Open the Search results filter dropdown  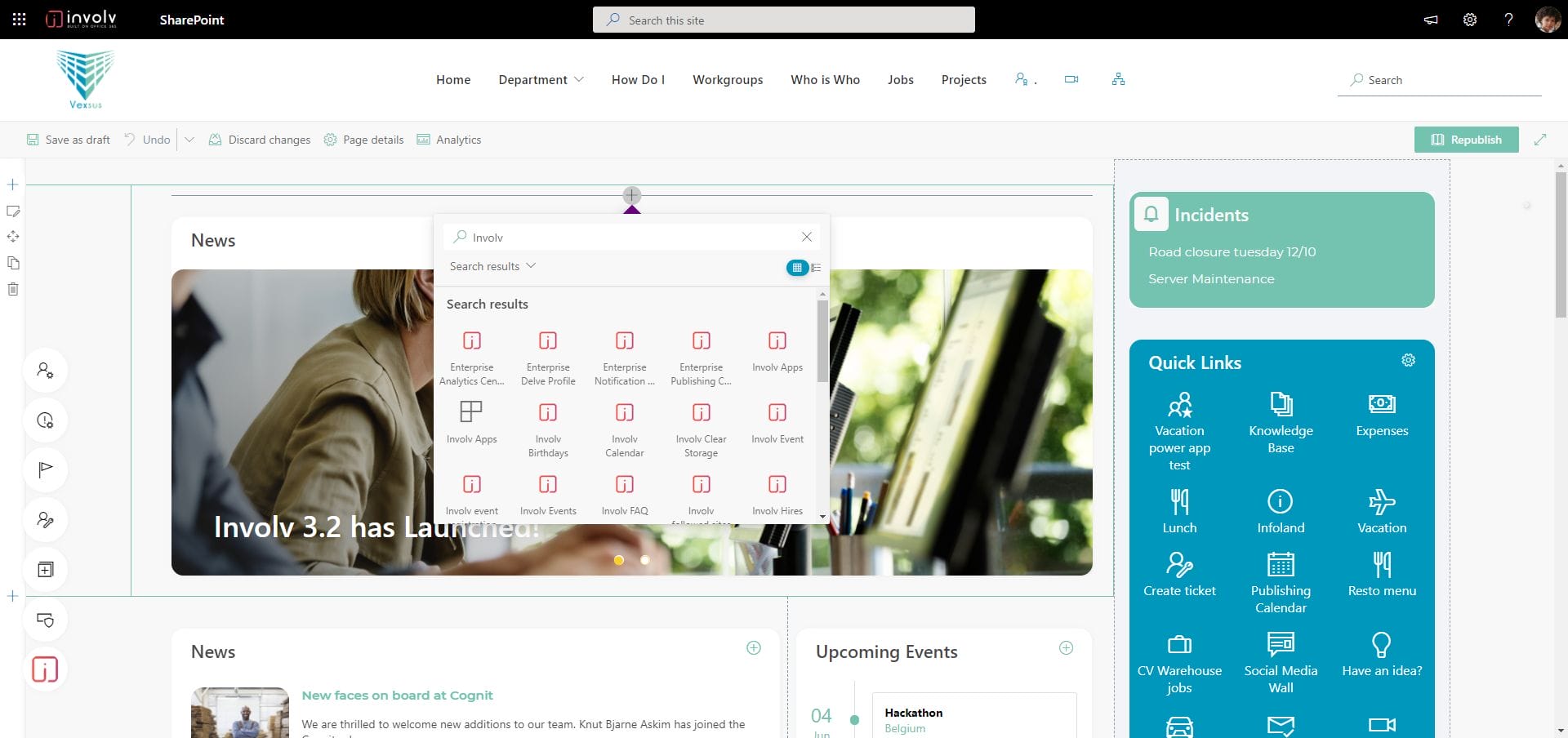click(x=492, y=266)
